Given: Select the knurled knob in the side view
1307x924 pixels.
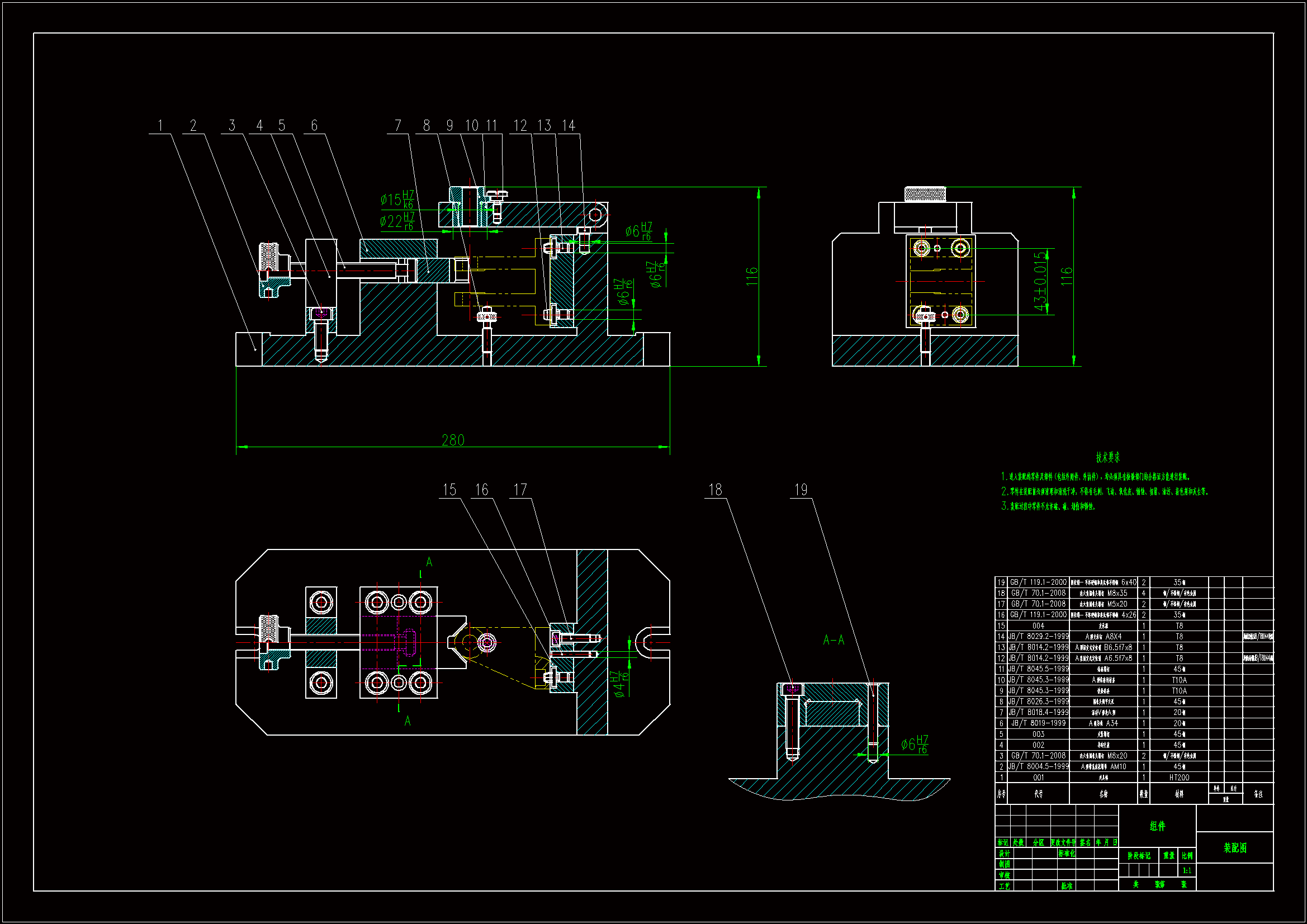Looking at the screenshot, I should point(925,194).
